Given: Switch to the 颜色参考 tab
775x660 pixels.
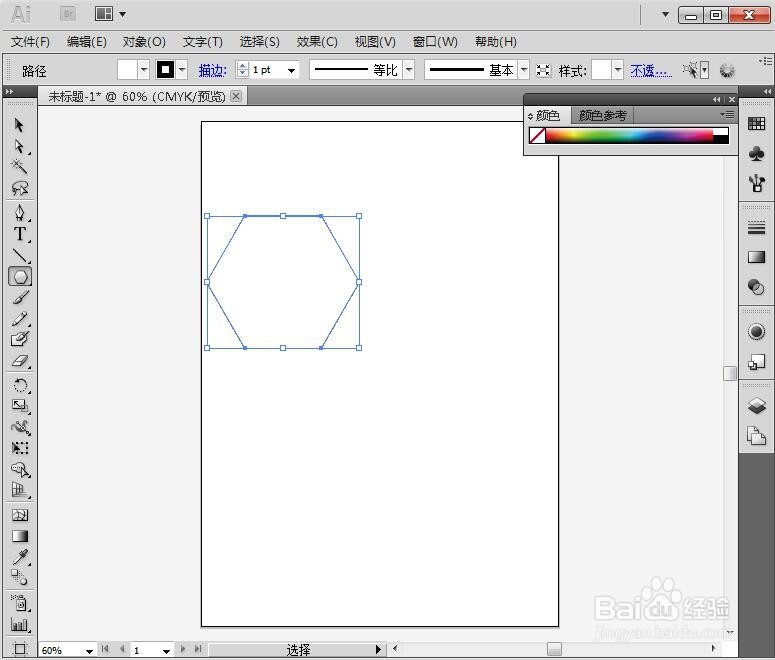Looking at the screenshot, I should [x=603, y=116].
